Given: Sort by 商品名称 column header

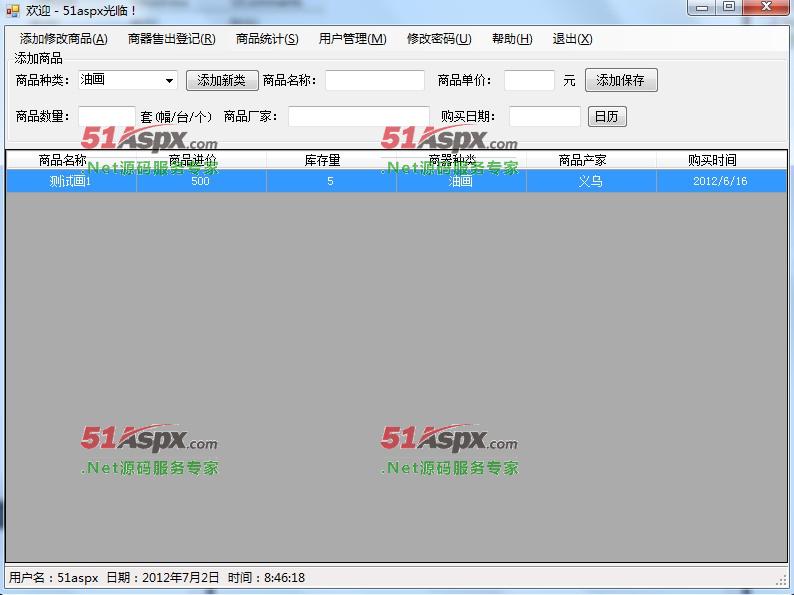Looking at the screenshot, I should tap(71, 160).
